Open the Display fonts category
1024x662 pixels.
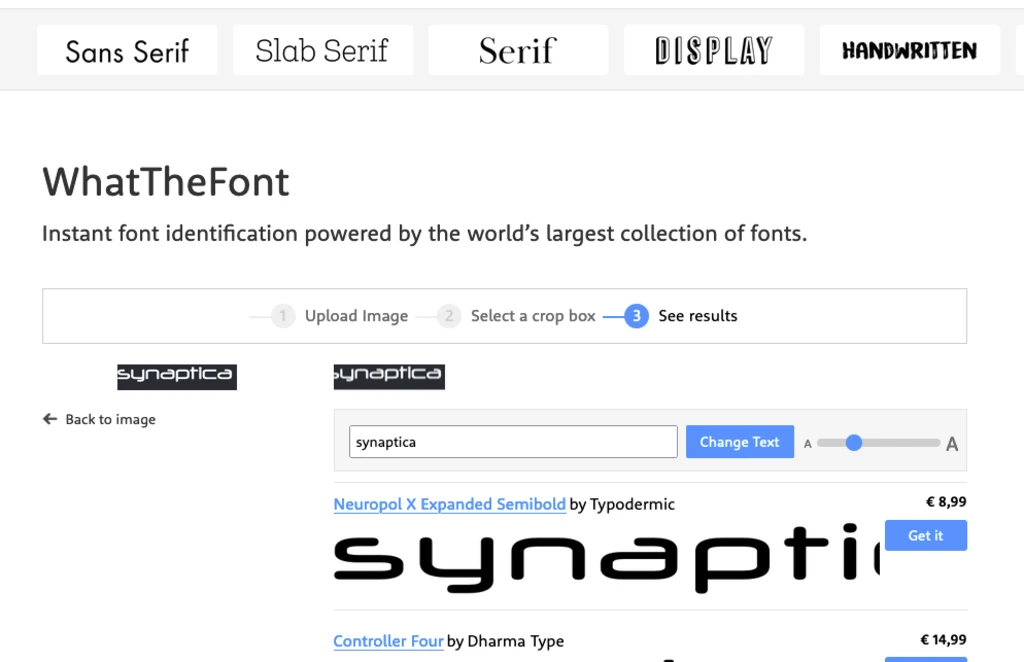713,49
